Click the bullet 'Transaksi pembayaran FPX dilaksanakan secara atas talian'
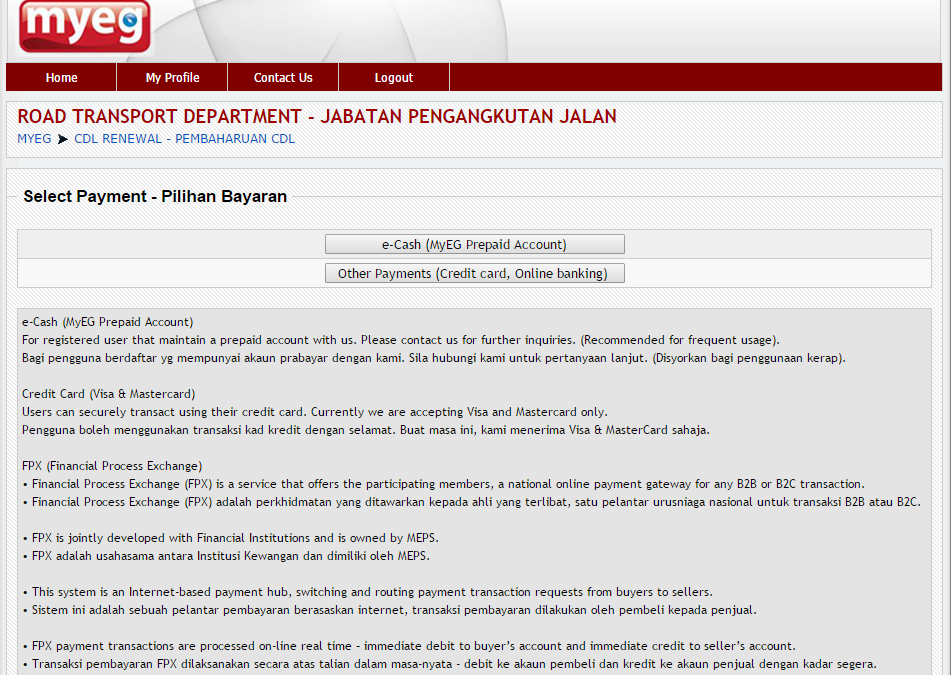The height and width of the screenshot is (675, 951). pyautogui.click(x=449, y=664)
